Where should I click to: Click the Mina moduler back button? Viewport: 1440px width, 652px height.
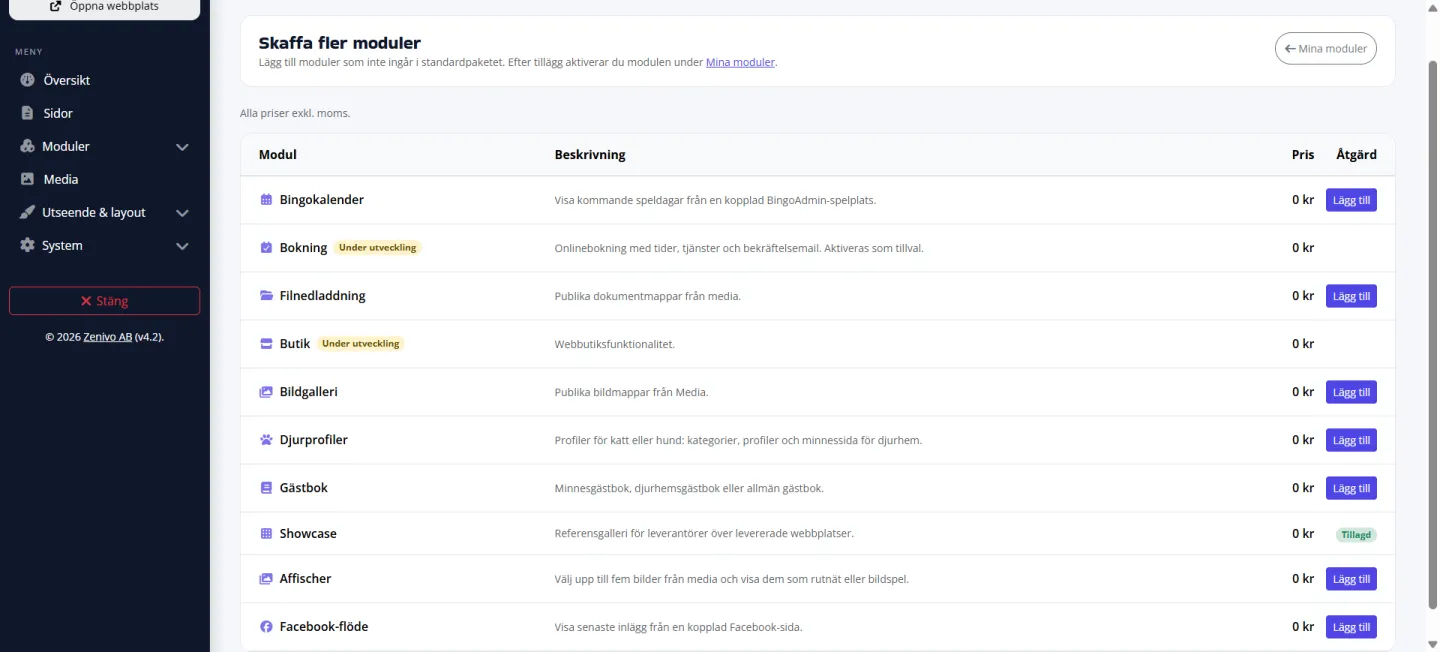1325,49
